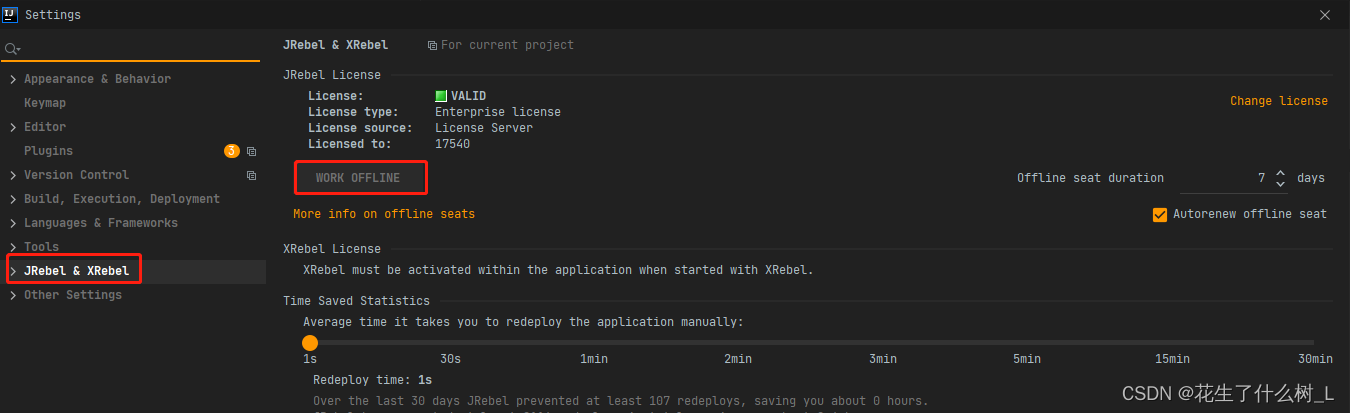The width and height of the screenshot is (1350, 413).
Task: Click the green VALID license status icon
Action: click(x=441, y=96)
